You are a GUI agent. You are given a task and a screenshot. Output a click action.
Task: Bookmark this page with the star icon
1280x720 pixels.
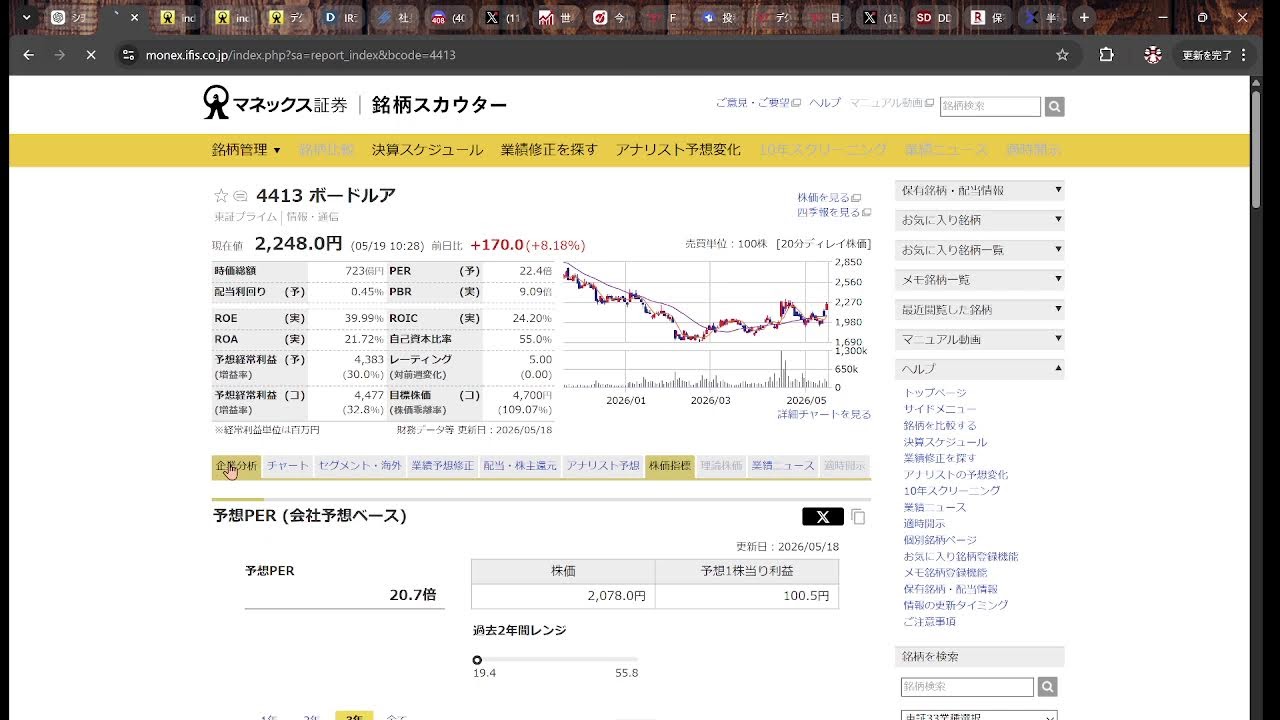(x=1062, y=55)
